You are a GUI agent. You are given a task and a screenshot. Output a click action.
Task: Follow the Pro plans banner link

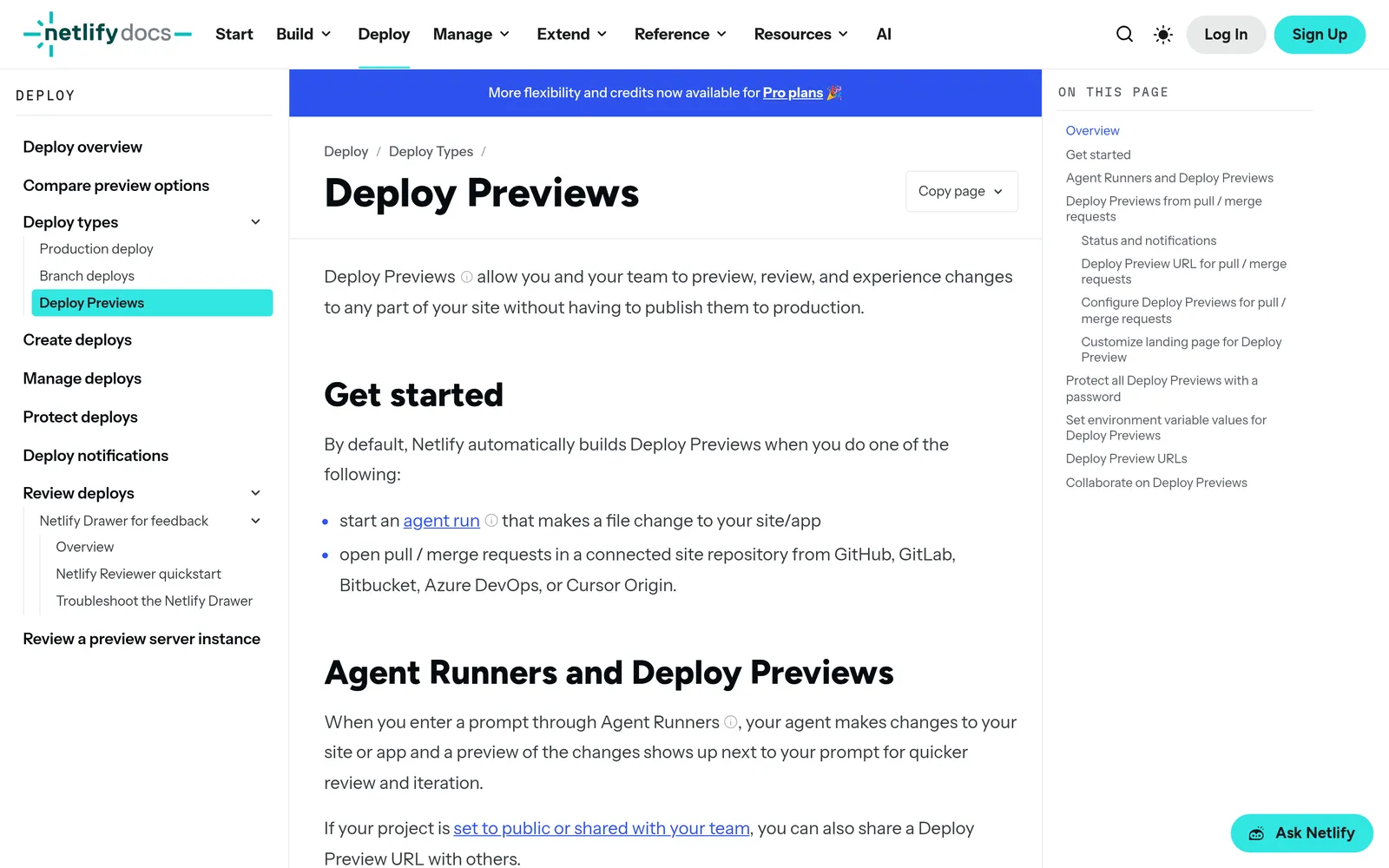[793, 93]
